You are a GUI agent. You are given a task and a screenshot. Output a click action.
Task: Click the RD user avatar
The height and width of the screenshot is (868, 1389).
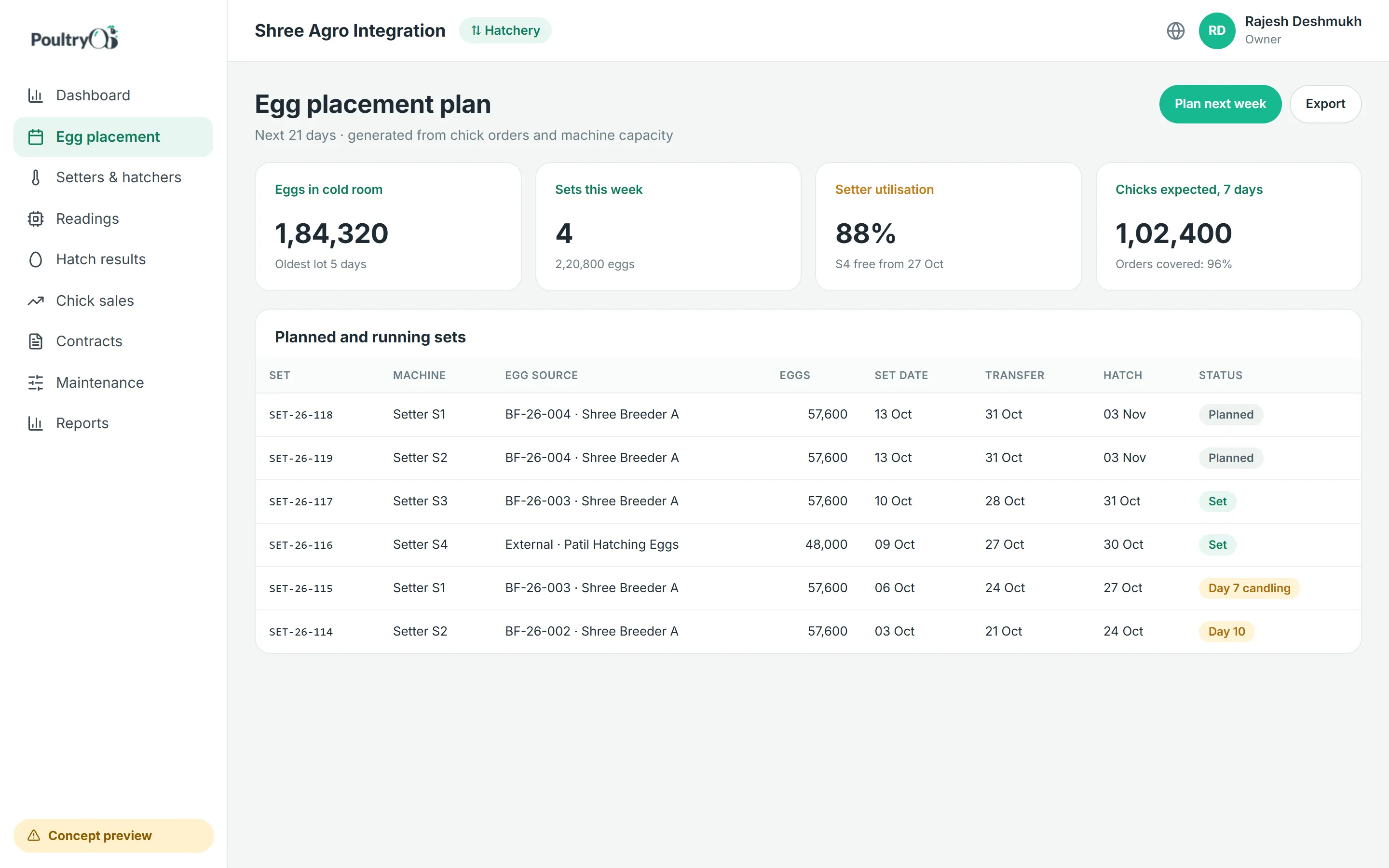(1217, 30)
